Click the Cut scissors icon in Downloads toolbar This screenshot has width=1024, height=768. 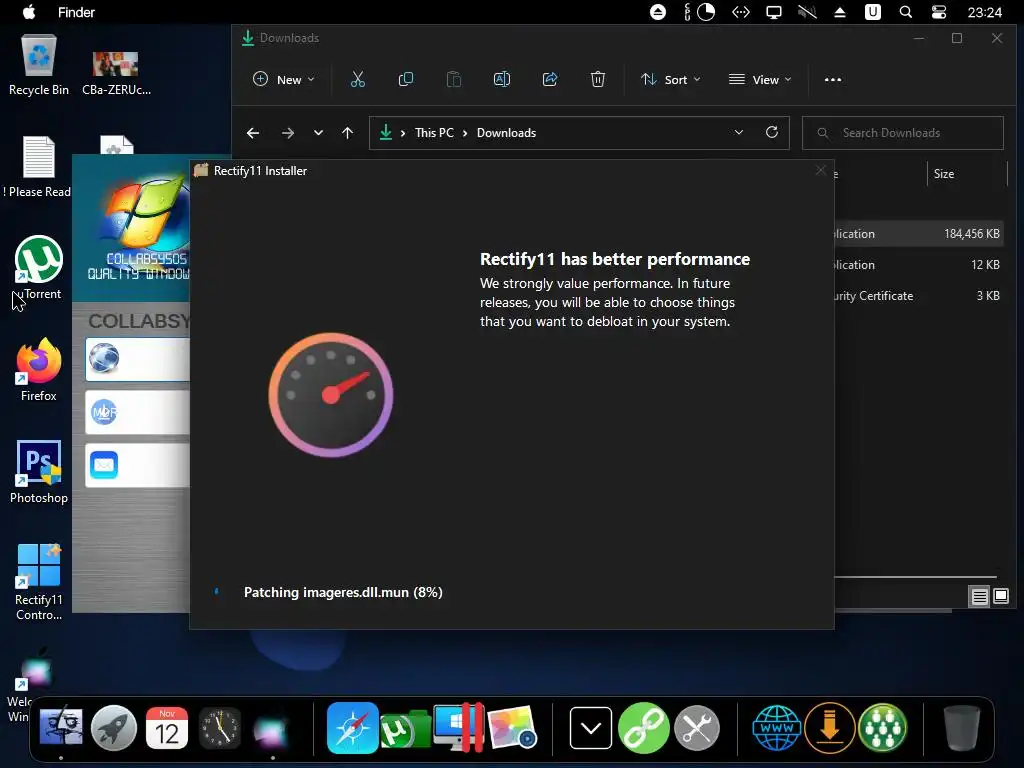point(357,80)
